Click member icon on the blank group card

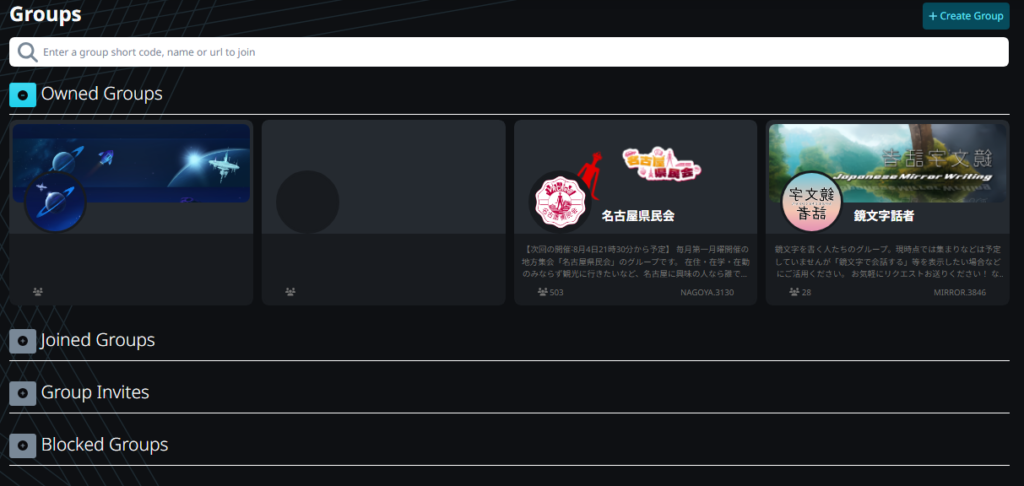click(x=290, y=292)
